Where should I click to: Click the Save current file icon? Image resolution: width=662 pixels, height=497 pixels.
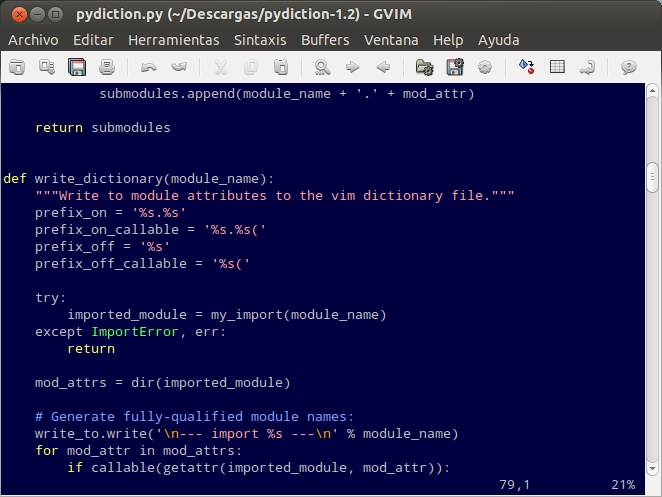(x=47, y=67)
